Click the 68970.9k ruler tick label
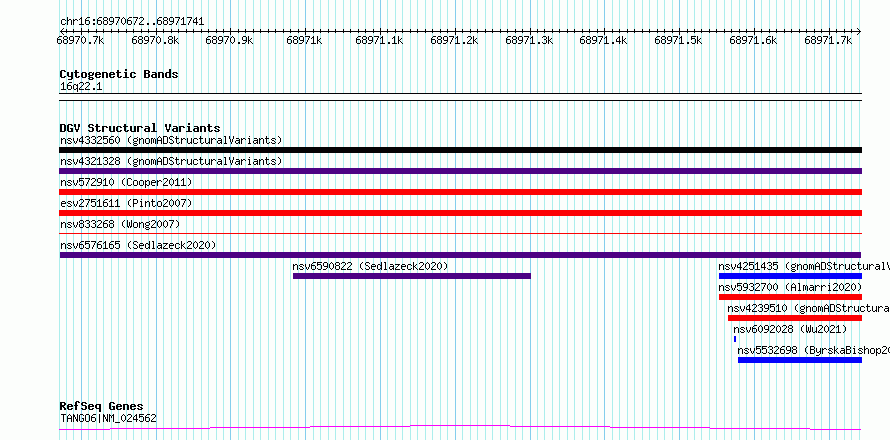Image resolution: width=890 pixels, height=440 pixels. coord(229,40)
